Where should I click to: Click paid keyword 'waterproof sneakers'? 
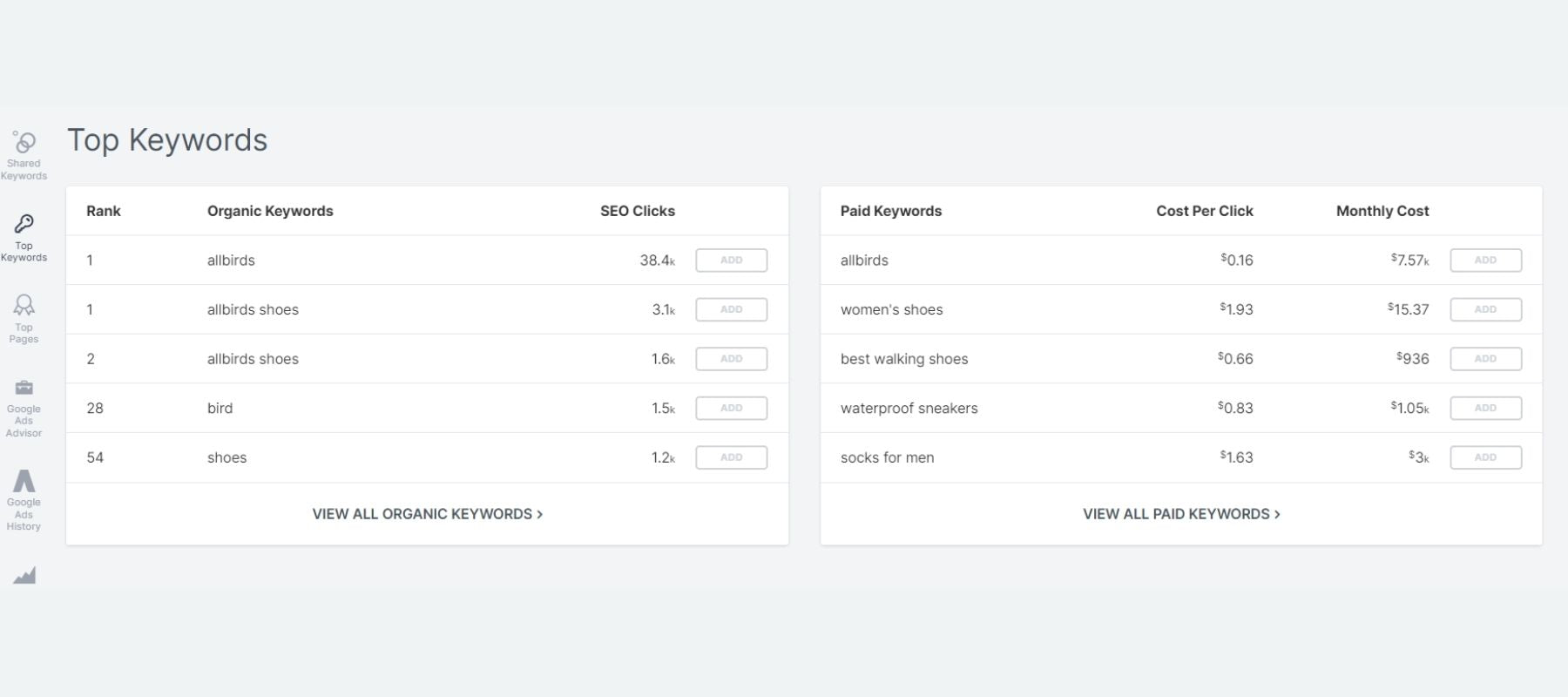pyautogui.click(x=909, y=408)
